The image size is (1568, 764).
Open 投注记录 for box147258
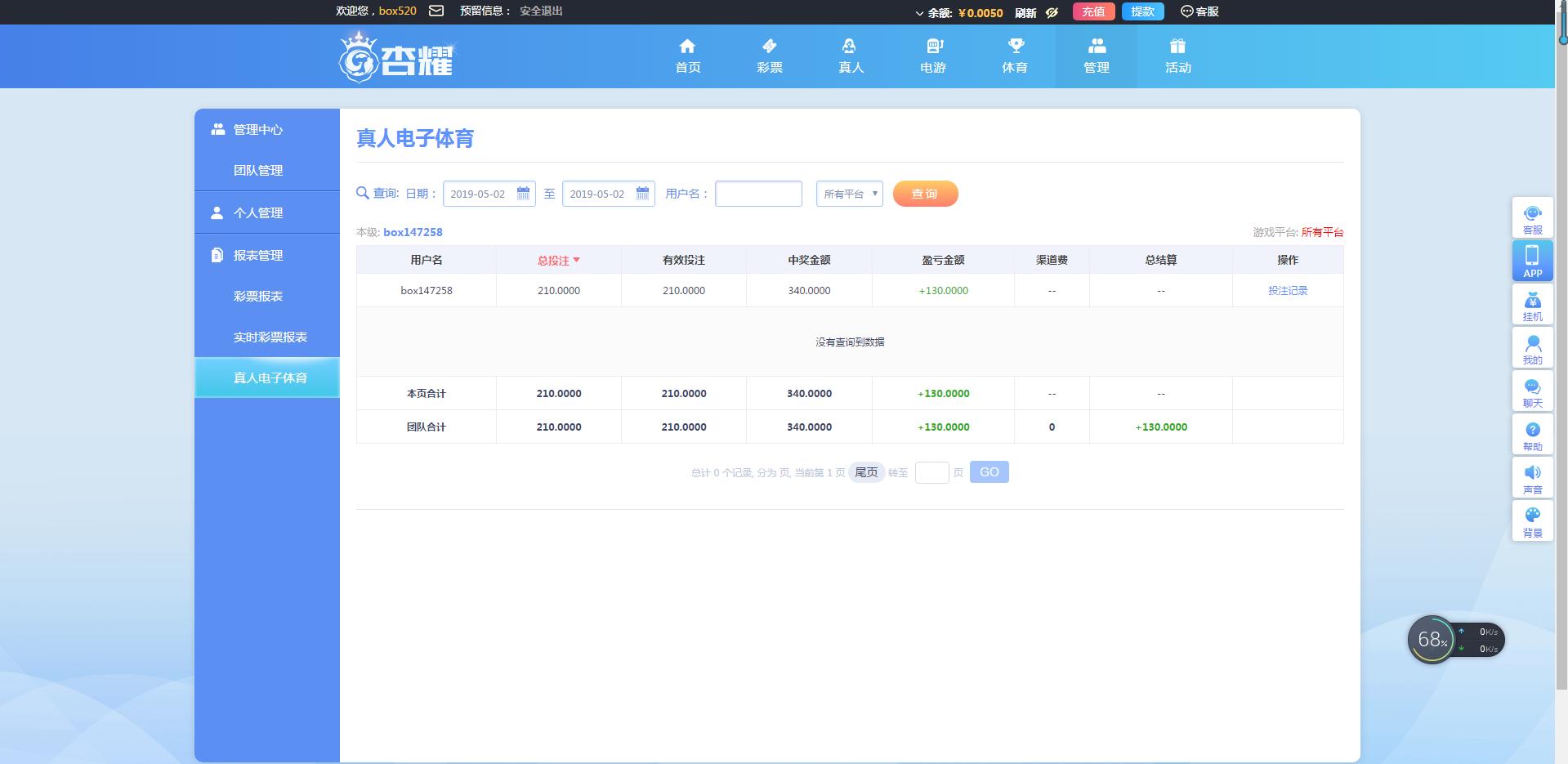click(1288, 290)
